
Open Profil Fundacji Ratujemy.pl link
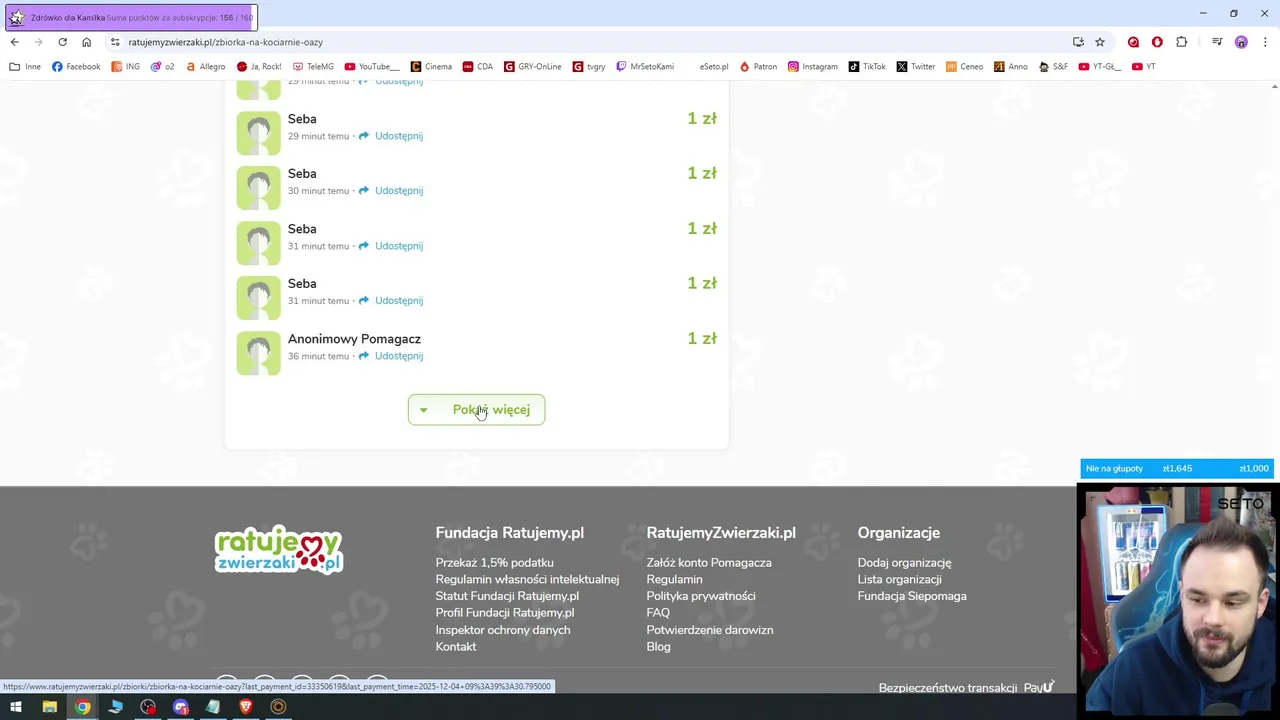(x=505, y=613)
